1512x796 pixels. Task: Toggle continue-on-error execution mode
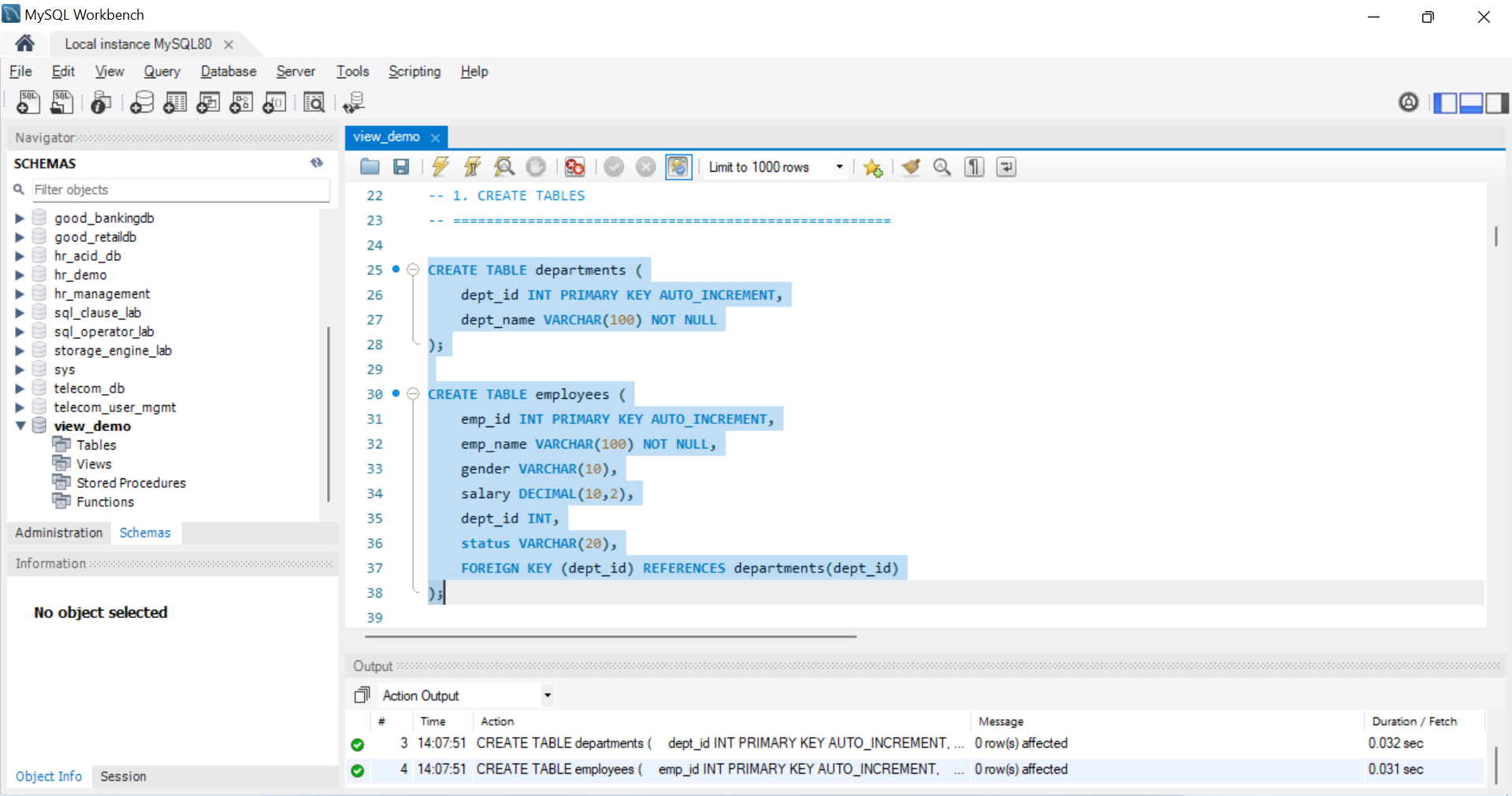pyautogui.click(x=575, y=167)
